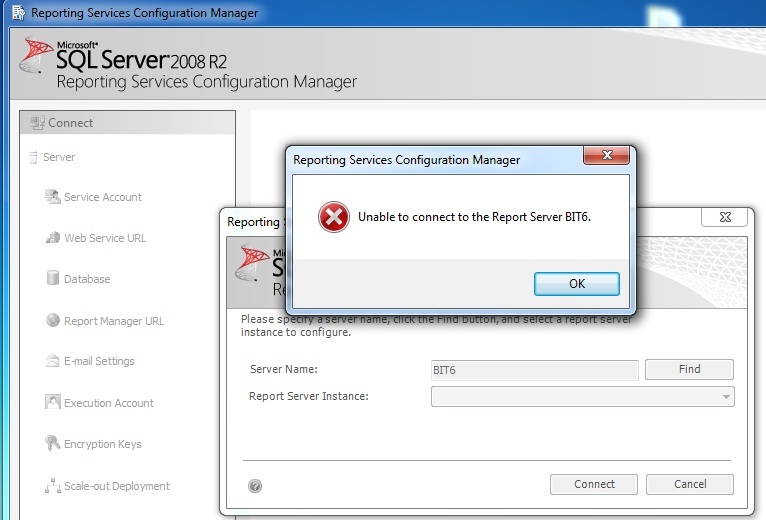
Task: Click the 'Server Name:' label
Action: point(284,369)
